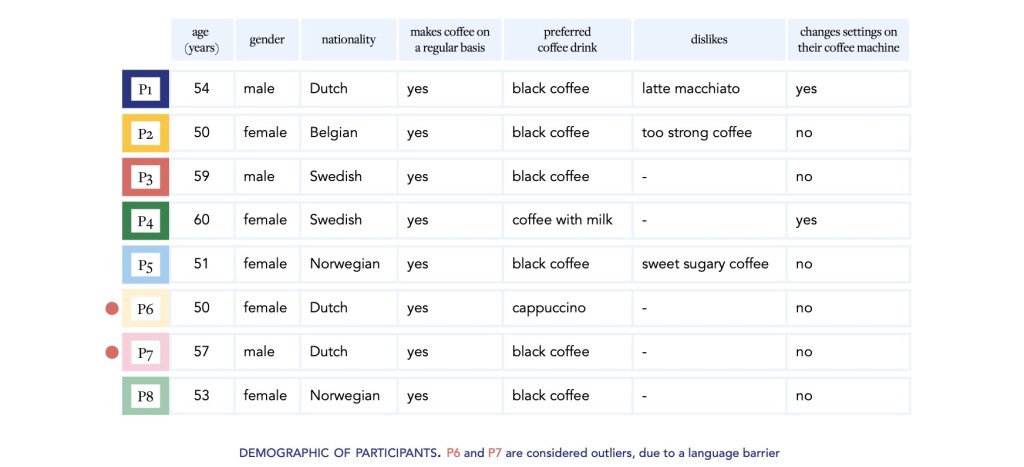
Task: Click the "age (years)" column header
Action: click(202, 40)
